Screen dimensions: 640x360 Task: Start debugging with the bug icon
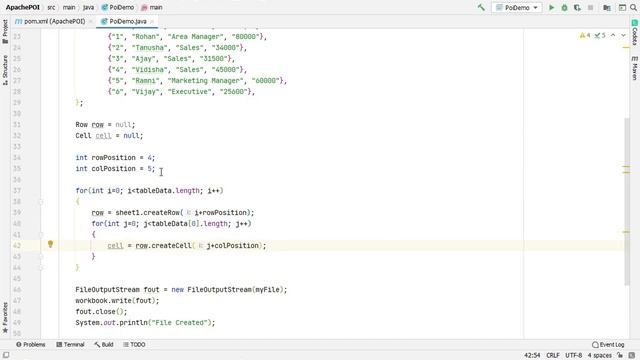click(x=564, y=7)
